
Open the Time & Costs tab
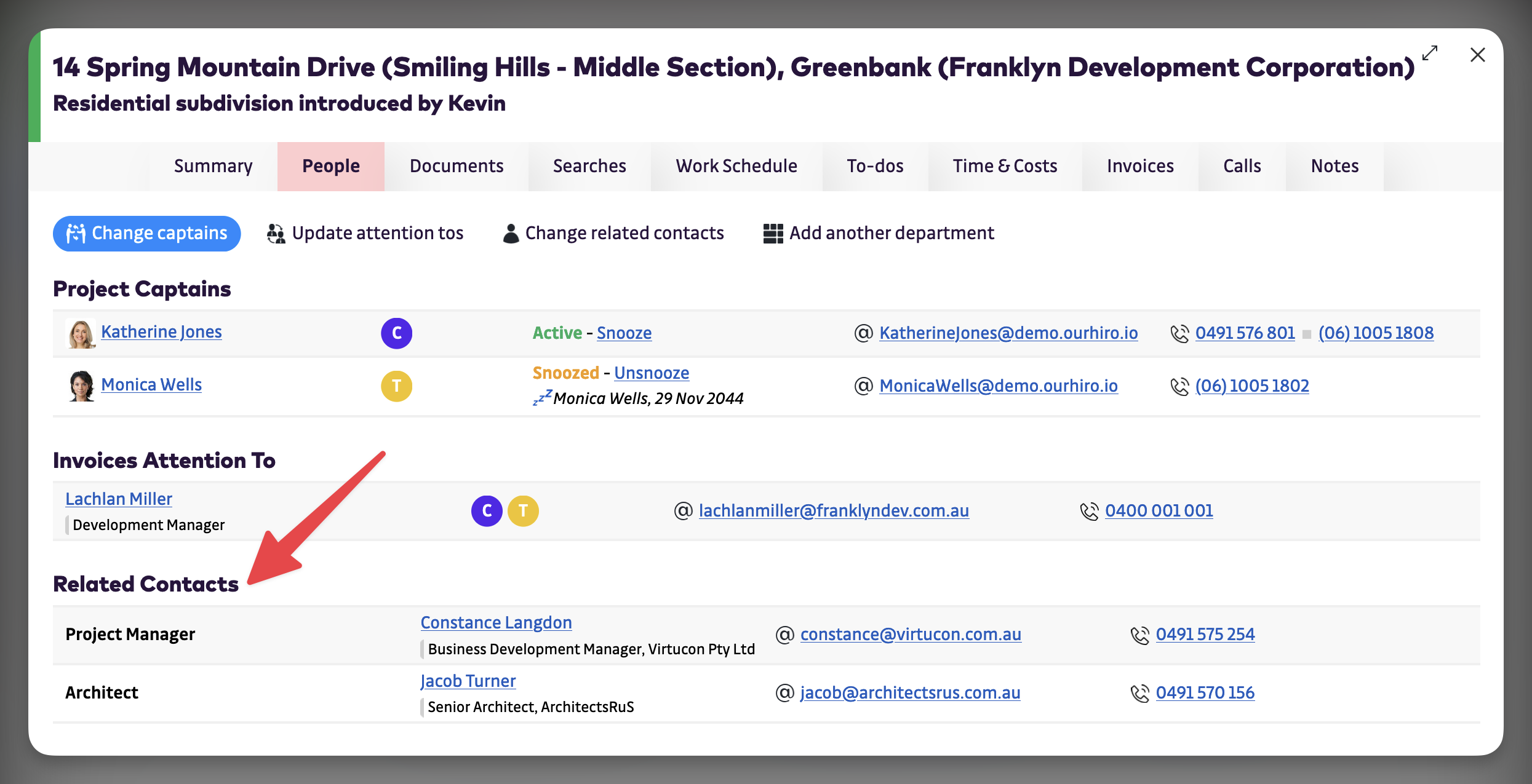coord(1005,167)
